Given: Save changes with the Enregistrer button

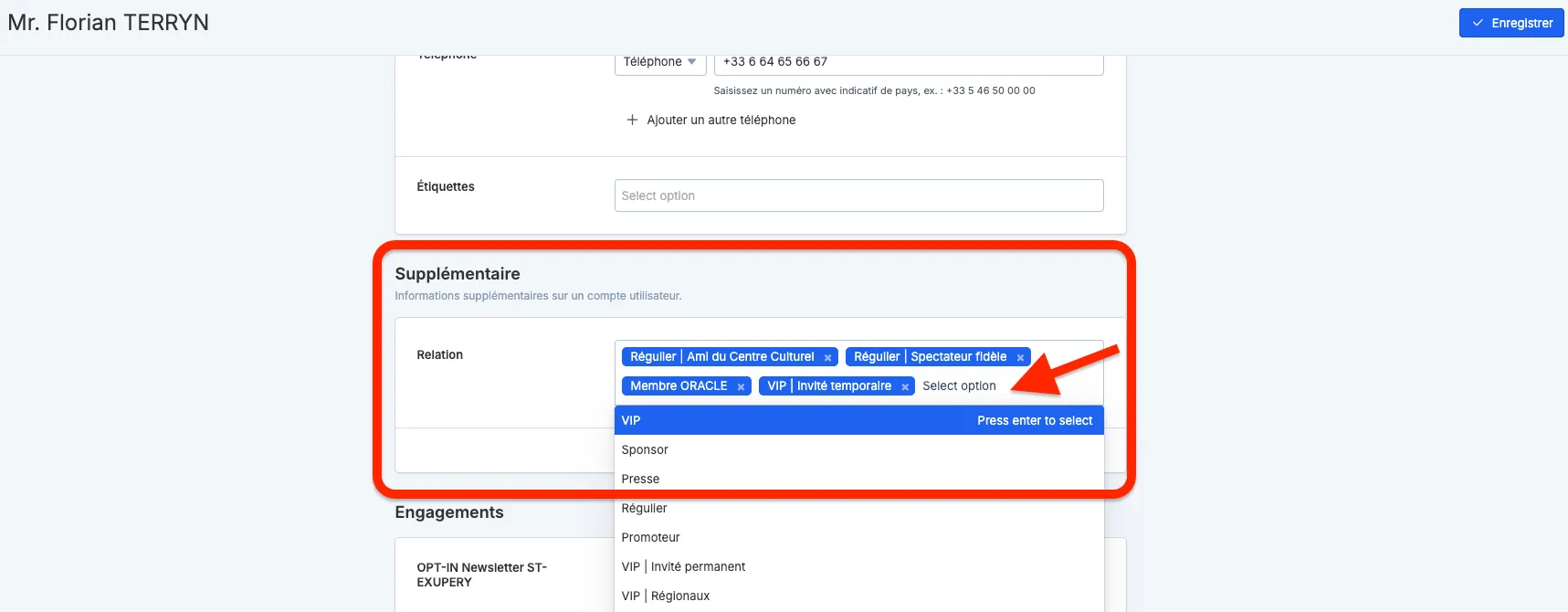Looking at the screenshot, I should tap(1510, 23).
